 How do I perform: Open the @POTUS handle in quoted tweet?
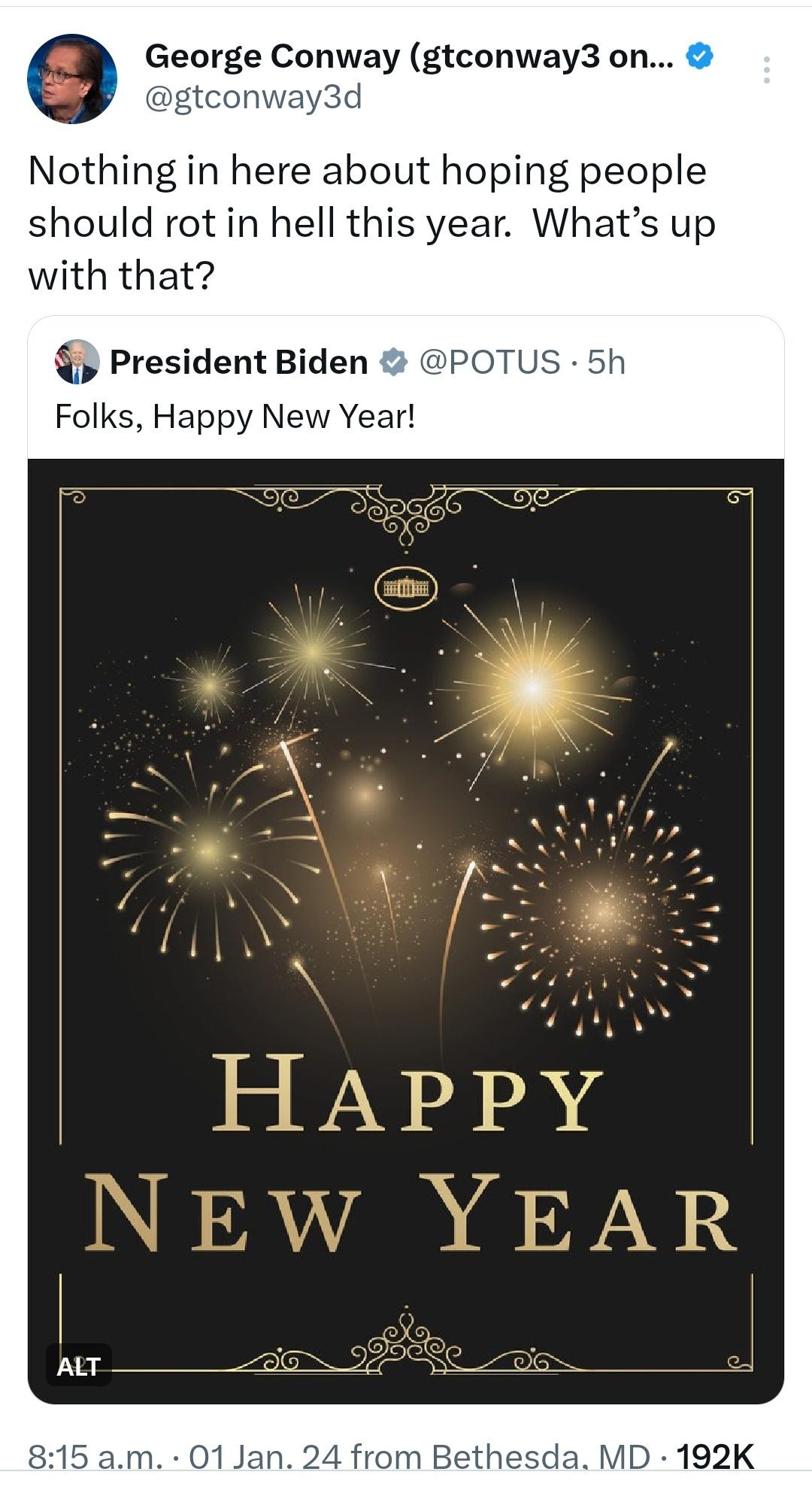coord(489,363)
